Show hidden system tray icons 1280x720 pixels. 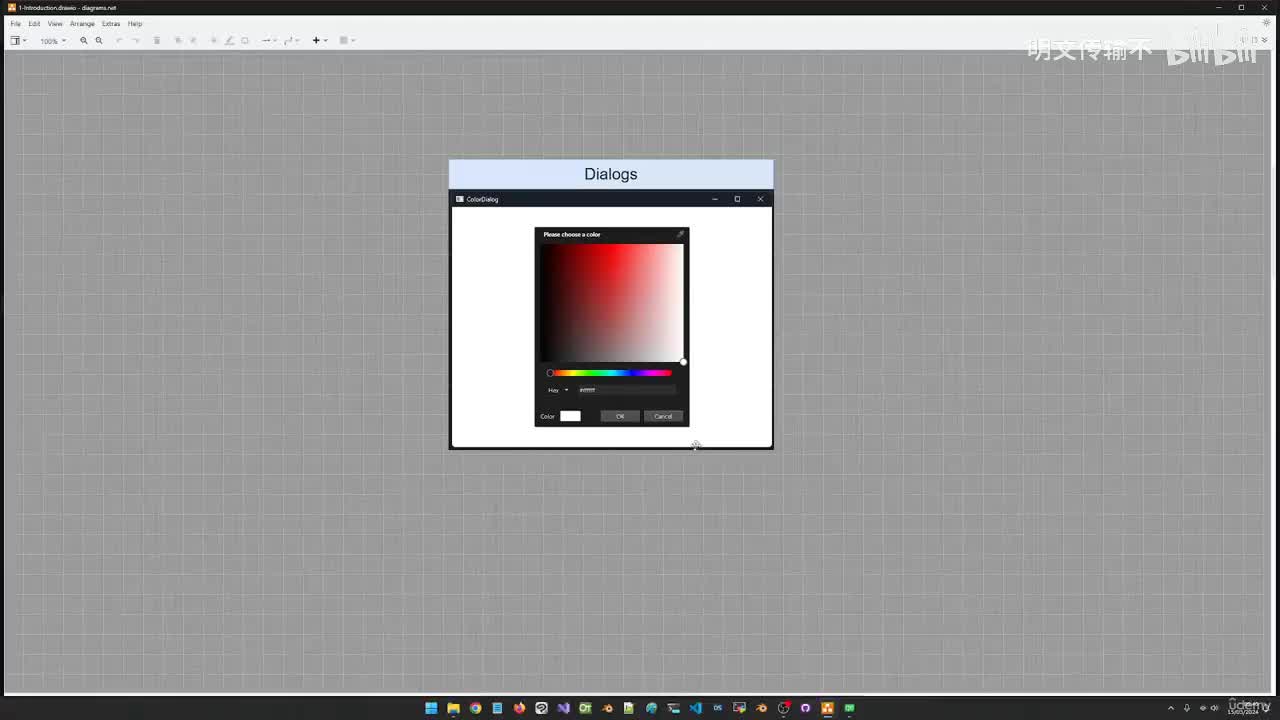[1171, 708]
